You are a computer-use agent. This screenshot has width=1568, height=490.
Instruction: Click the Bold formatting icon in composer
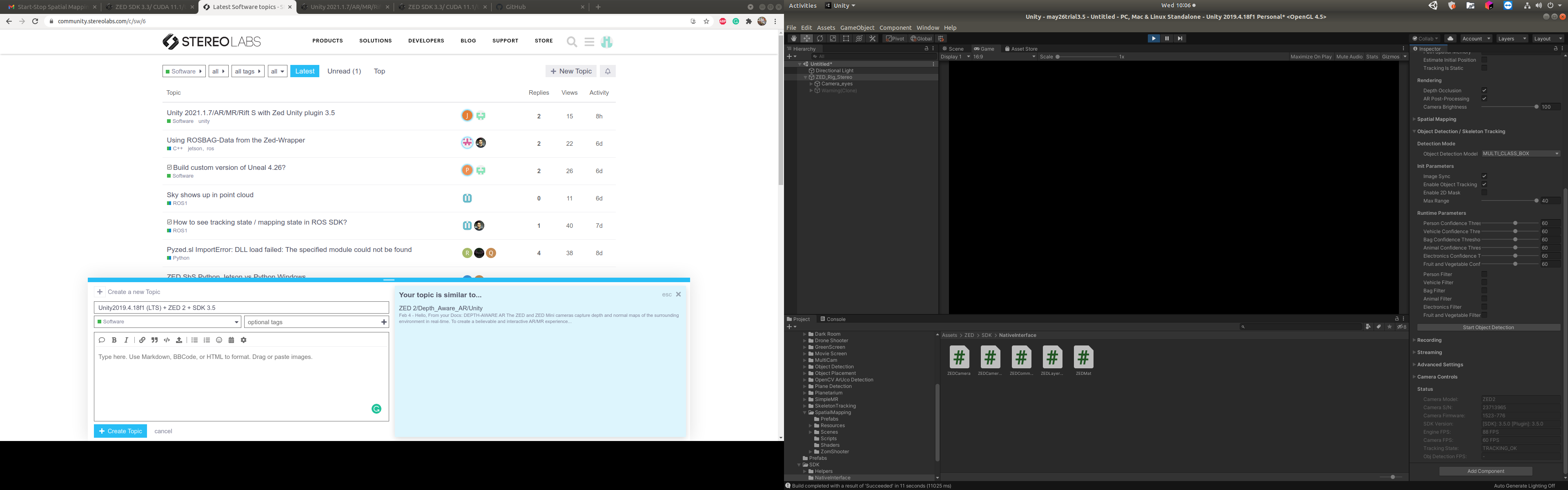pyautogui.click(x=114, y=340)
